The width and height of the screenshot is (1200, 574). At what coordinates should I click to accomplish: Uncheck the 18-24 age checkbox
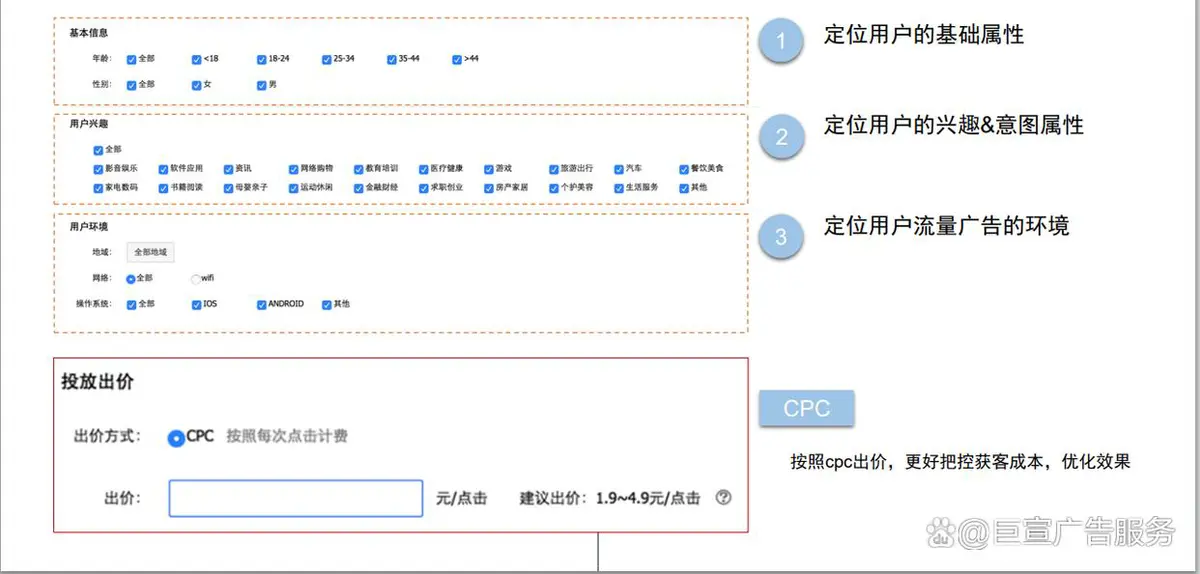pyautogui.click(x=261, y=59)
